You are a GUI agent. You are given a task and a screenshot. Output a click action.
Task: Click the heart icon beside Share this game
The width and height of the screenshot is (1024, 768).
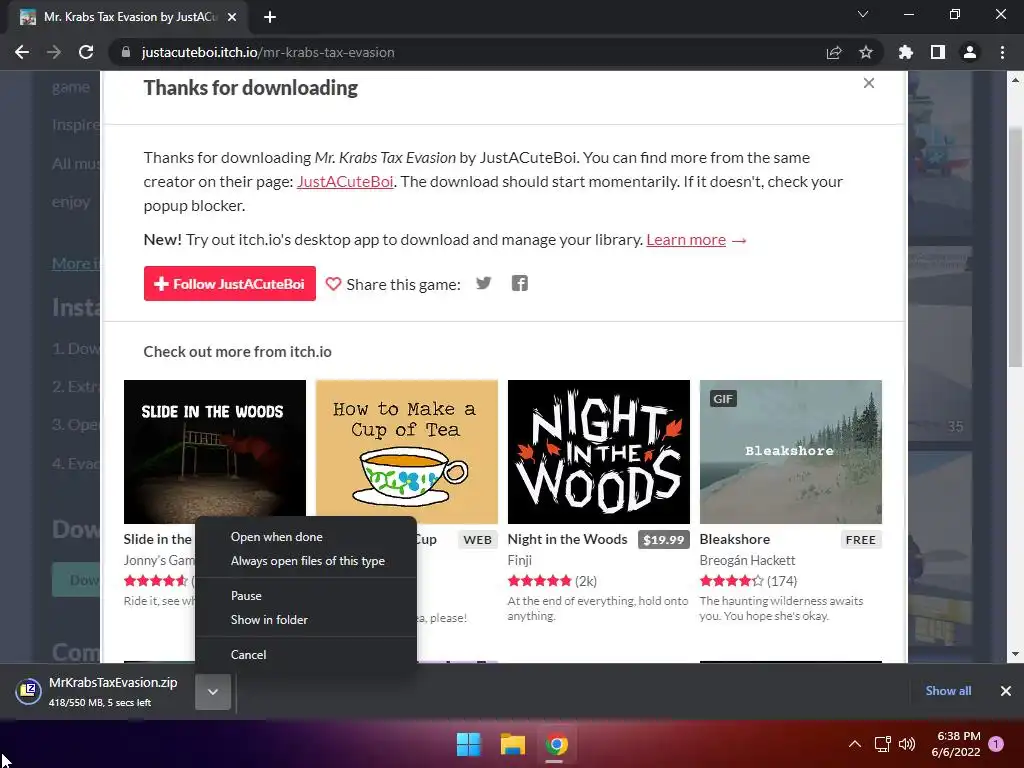point(333,284)
